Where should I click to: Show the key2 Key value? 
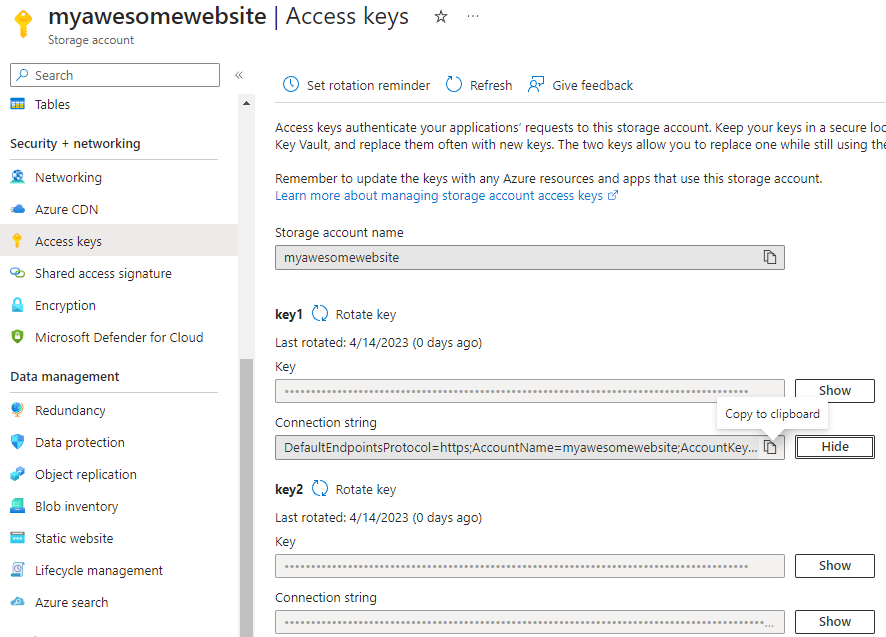pos(835,566)
